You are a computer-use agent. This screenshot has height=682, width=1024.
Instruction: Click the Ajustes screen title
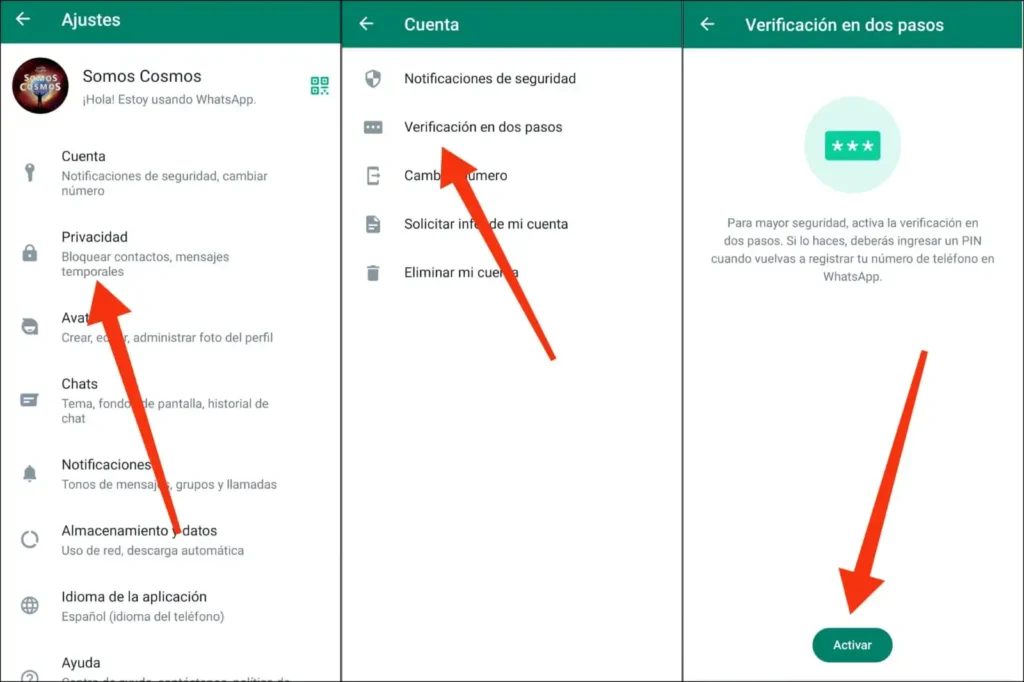(91, 20)
